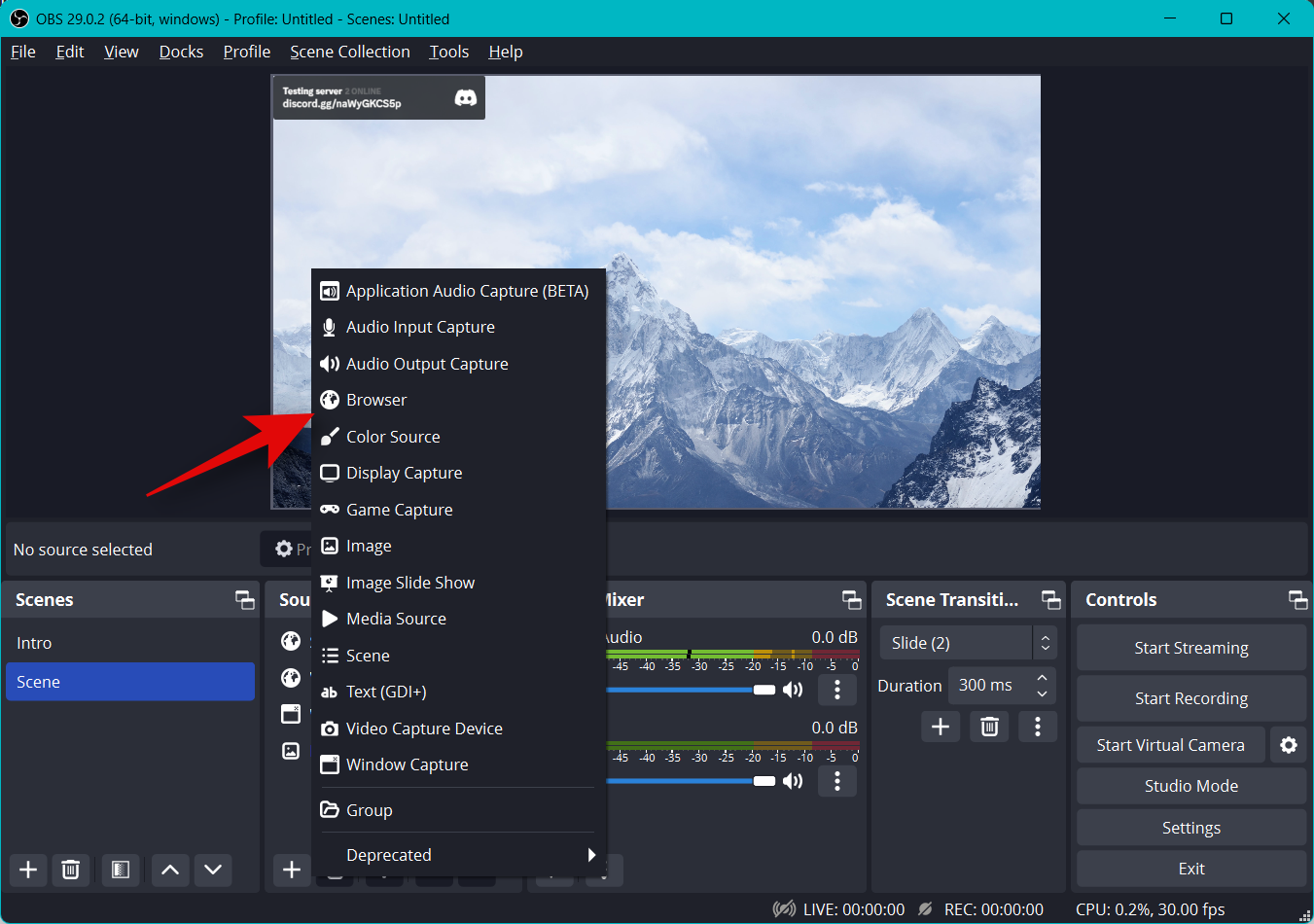The width and height of the screenshot is (1314, 924).
Task: Add a Game Capture source
Action: point(458,510)
